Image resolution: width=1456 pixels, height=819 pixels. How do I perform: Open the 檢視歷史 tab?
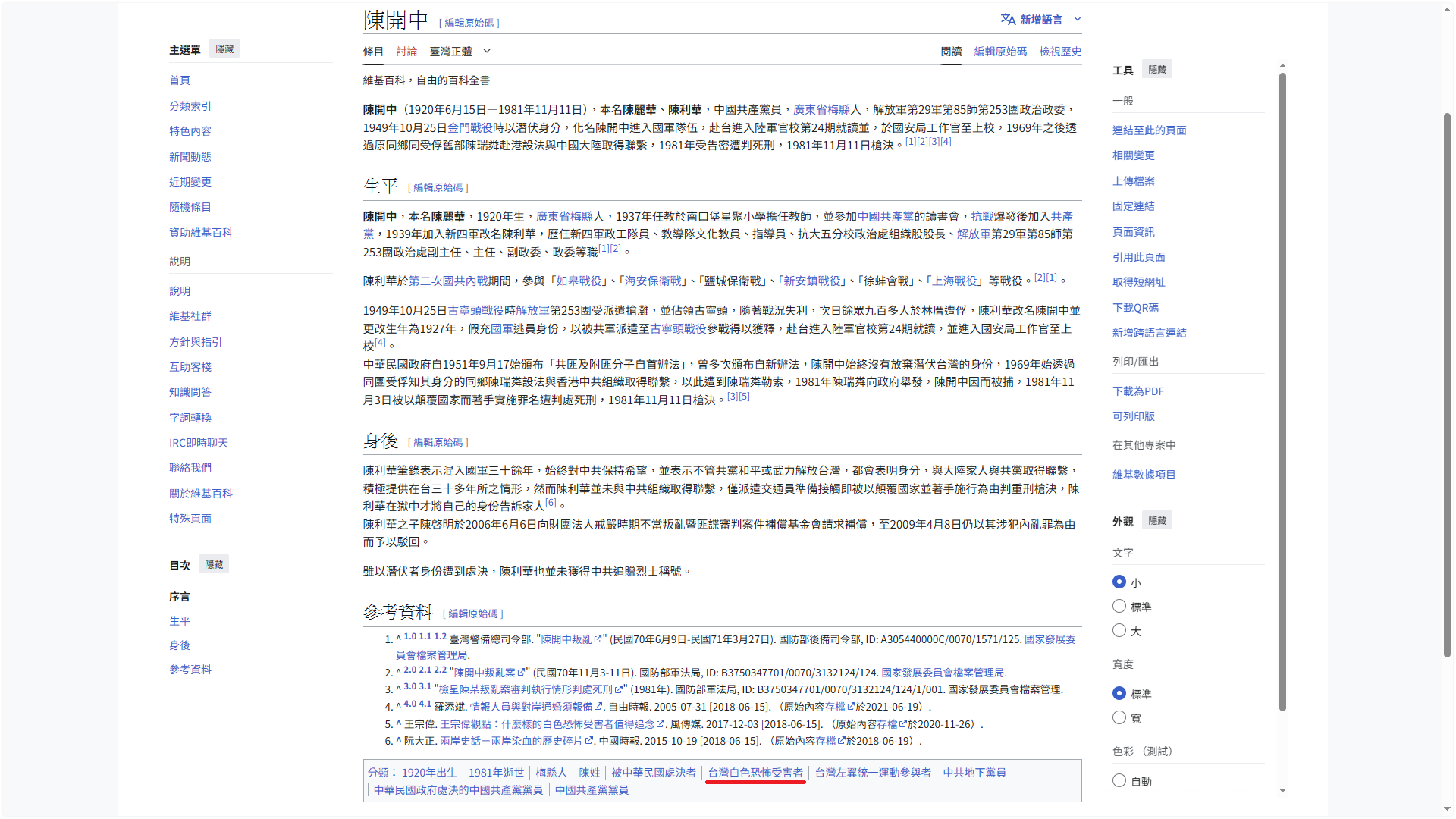[x=1060, y=52]
